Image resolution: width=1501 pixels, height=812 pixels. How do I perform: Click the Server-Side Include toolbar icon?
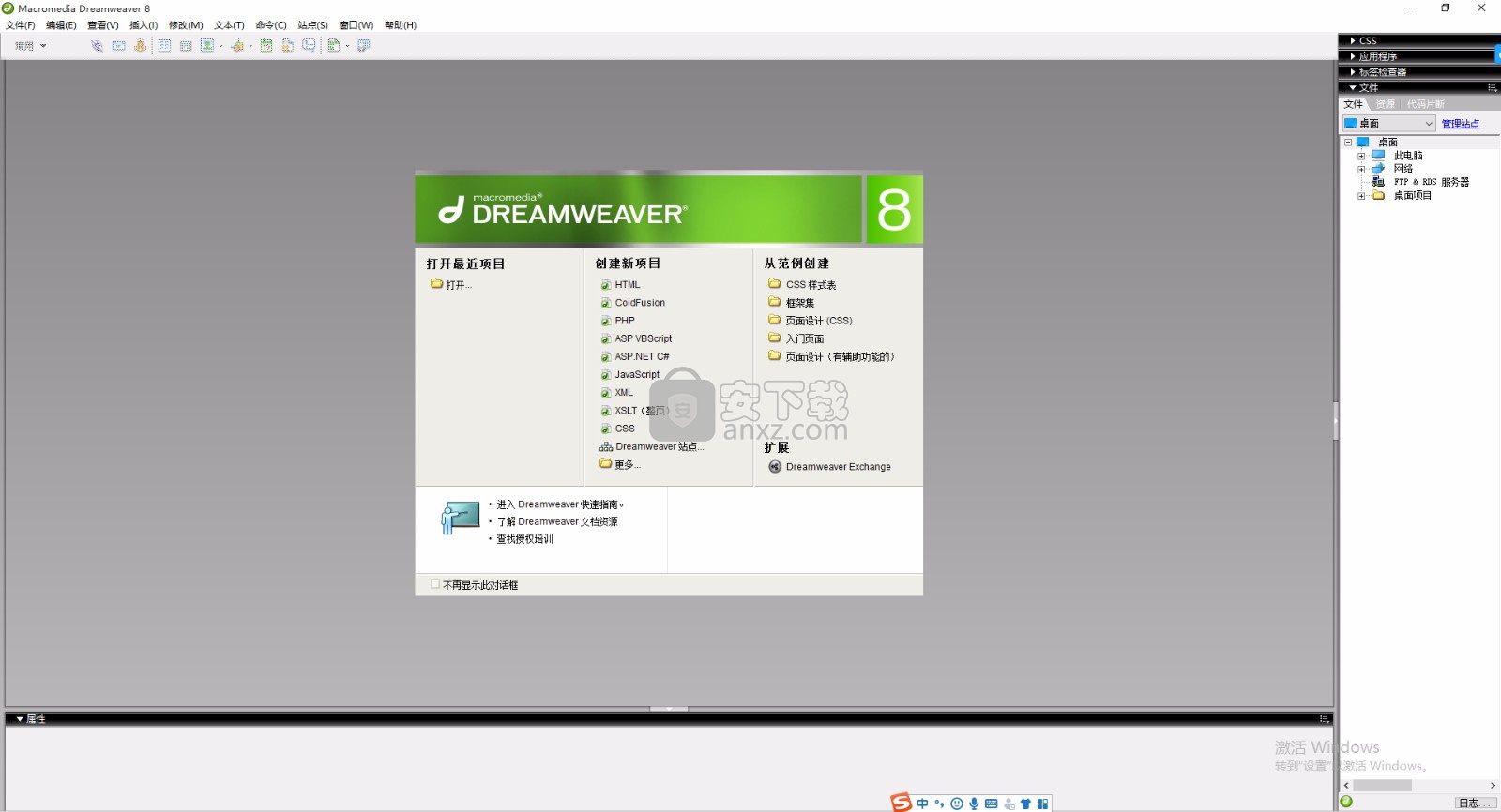[x=288, y=46]
